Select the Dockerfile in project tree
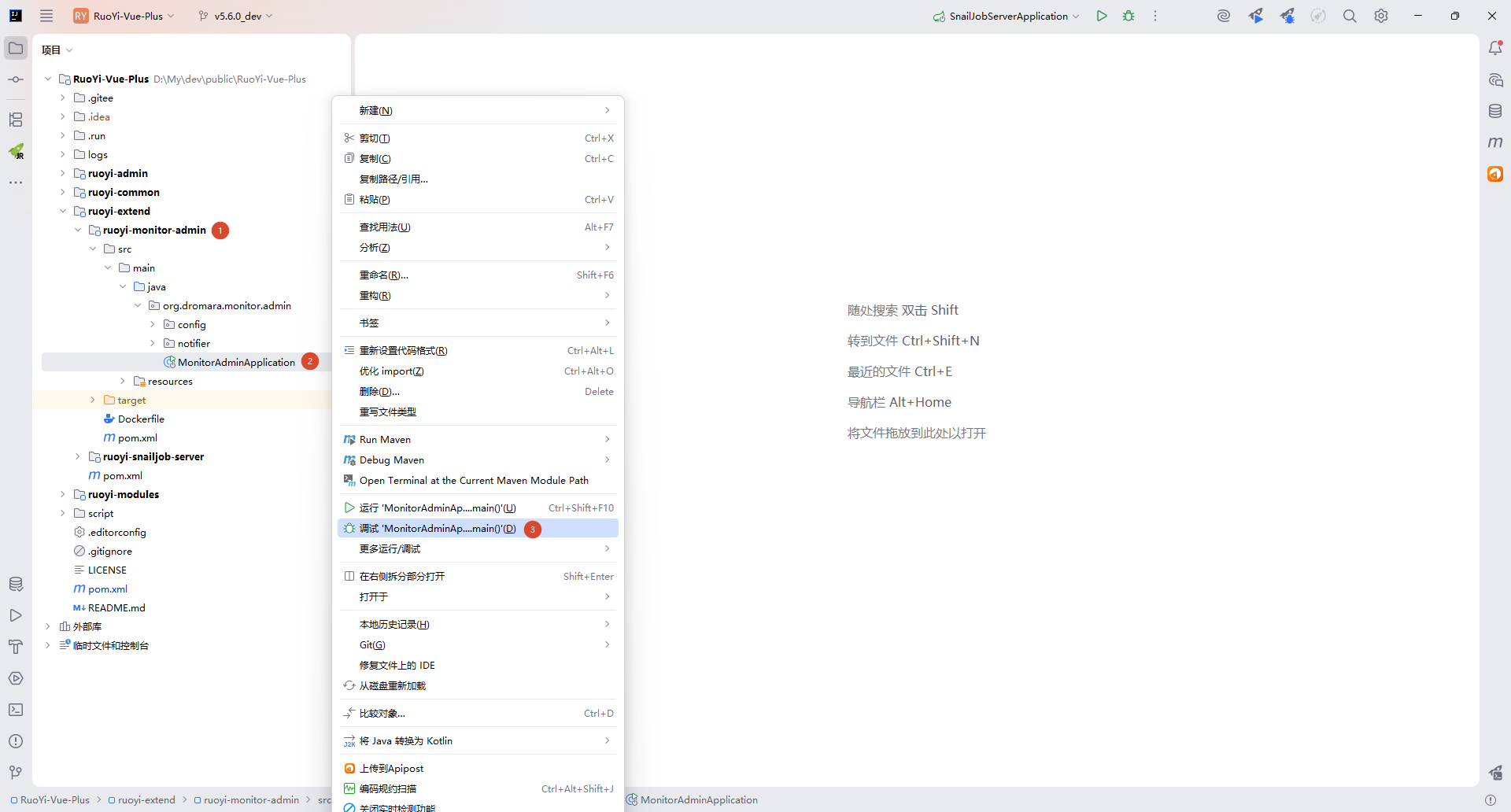The image size is (1511, 812). pos(141,419)
